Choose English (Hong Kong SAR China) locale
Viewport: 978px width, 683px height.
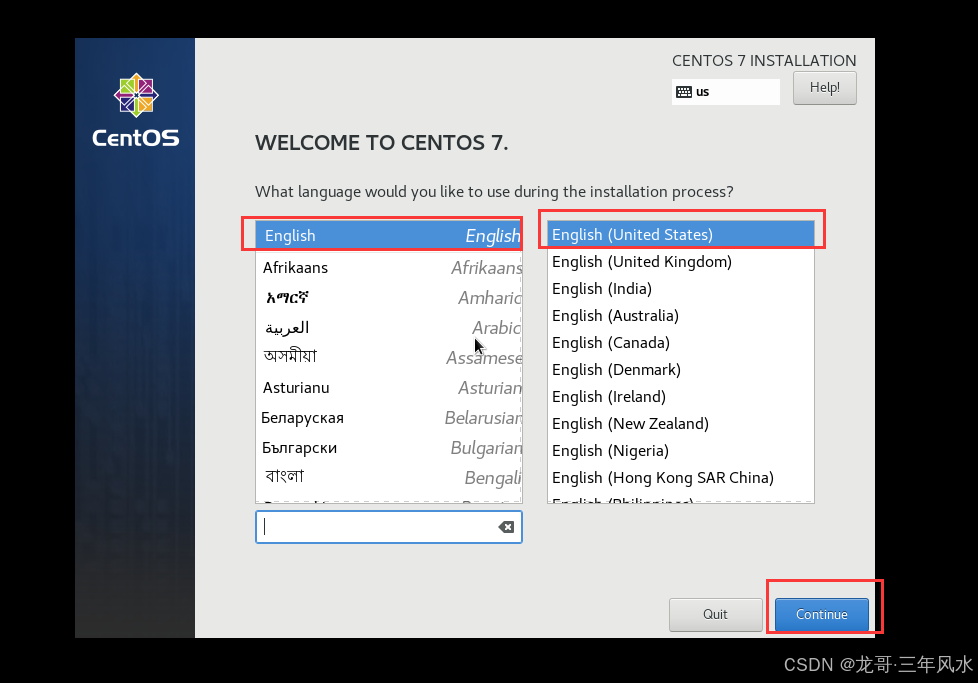[x=681, y=478]
